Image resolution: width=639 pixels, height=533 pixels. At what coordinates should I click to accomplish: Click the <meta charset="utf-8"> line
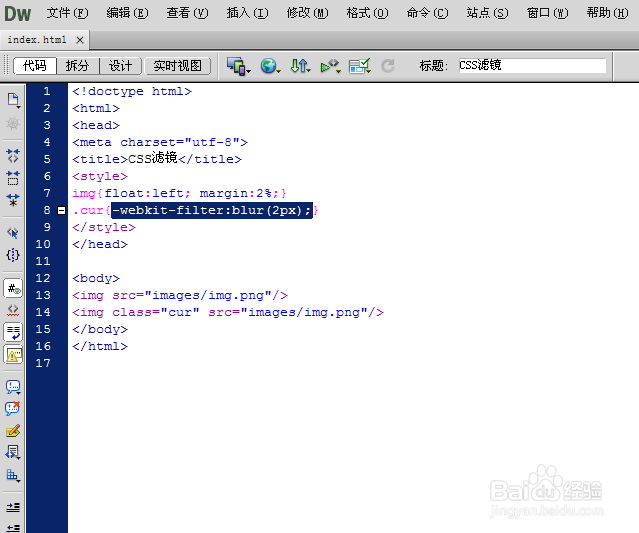(x=160, y=142)
